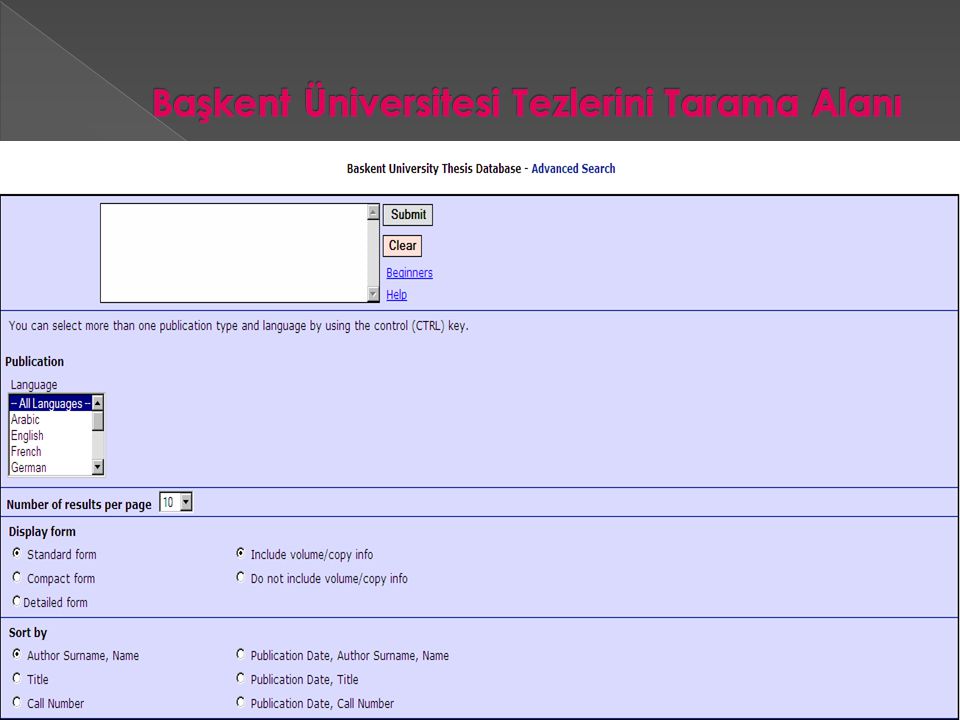Choose Do not include volume/copy info

click(241, 577)
